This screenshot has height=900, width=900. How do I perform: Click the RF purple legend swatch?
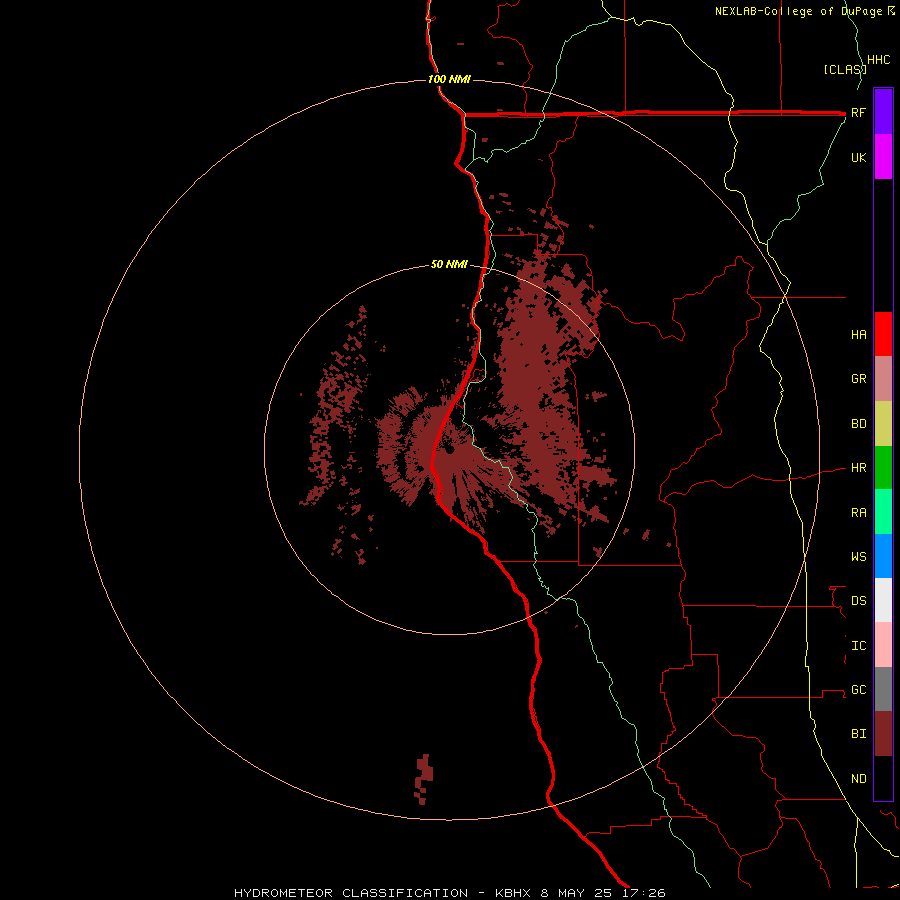pyautogui.click(x=883, y=112)
